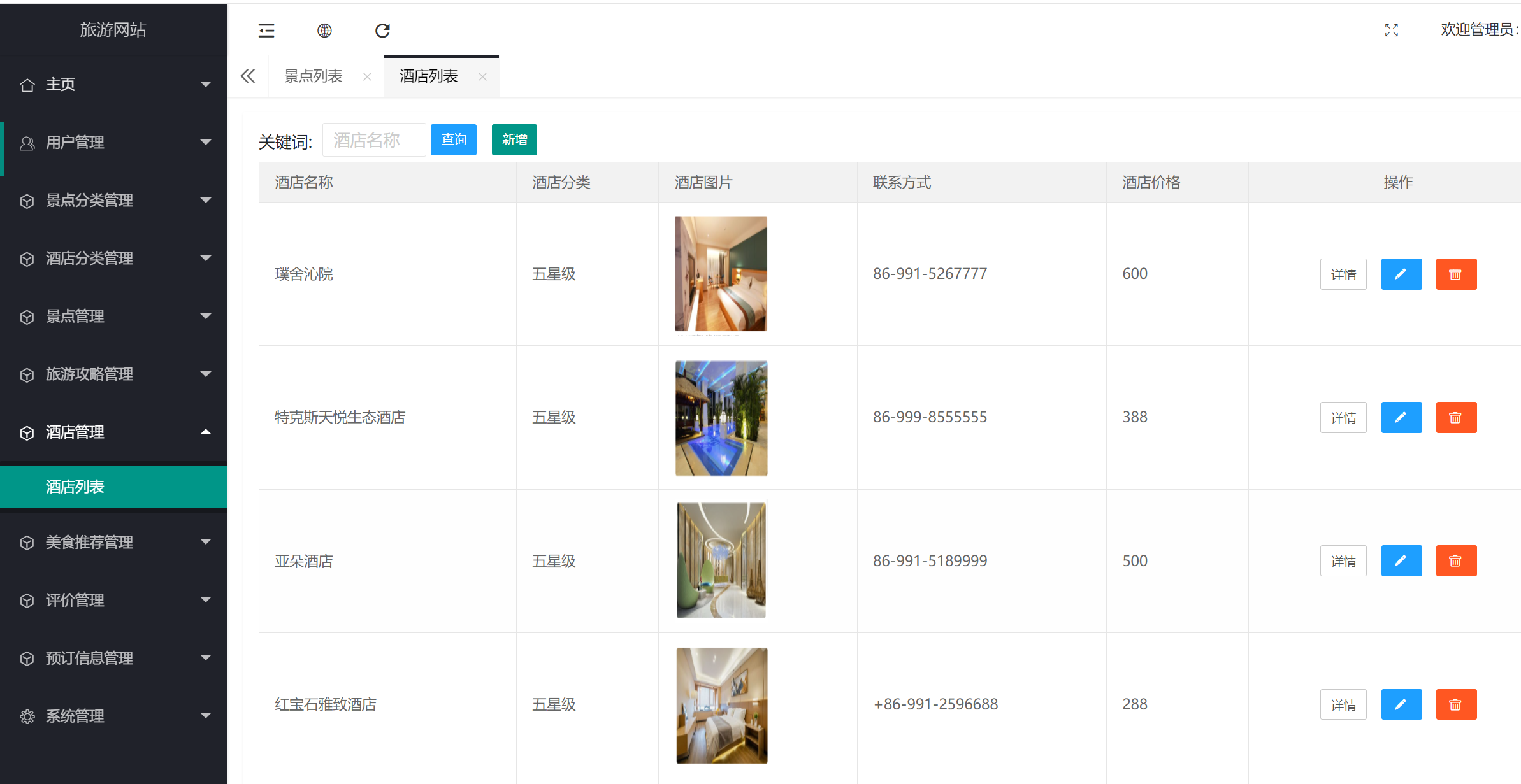
Task: Click the 评价管理 cube icon
Action: coord(27,601)
